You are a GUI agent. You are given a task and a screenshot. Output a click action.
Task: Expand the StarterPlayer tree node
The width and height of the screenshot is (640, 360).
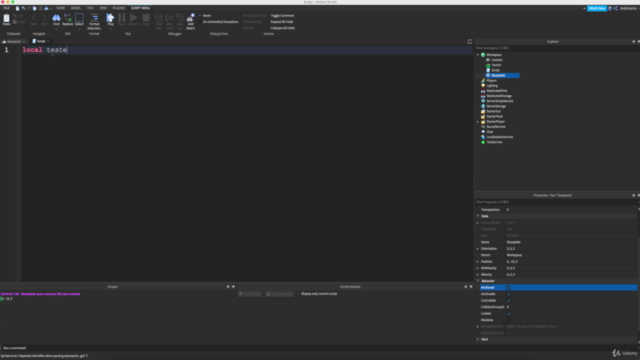click(478, 122)
